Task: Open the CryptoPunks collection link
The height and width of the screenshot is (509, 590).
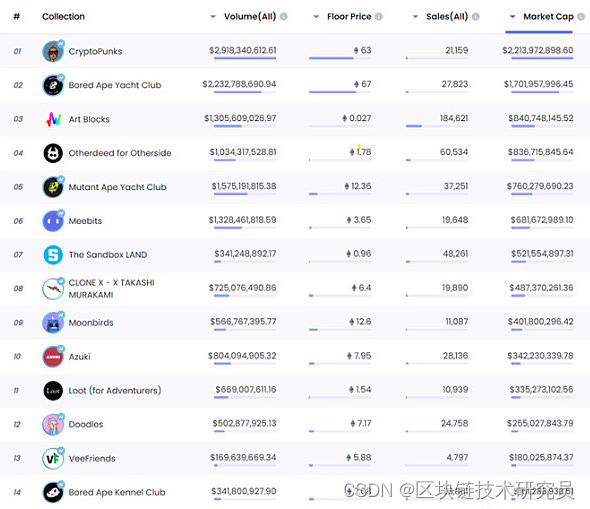Action: [x=95, y=52]
